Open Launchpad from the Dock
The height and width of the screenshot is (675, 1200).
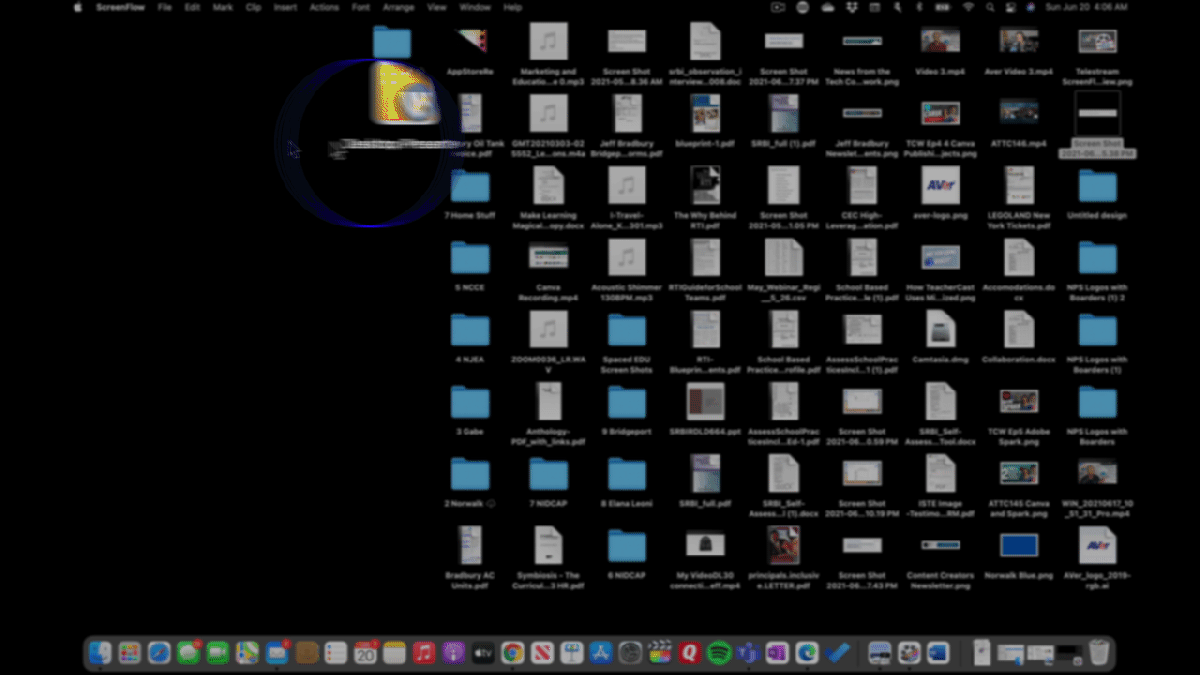(130, 653)
